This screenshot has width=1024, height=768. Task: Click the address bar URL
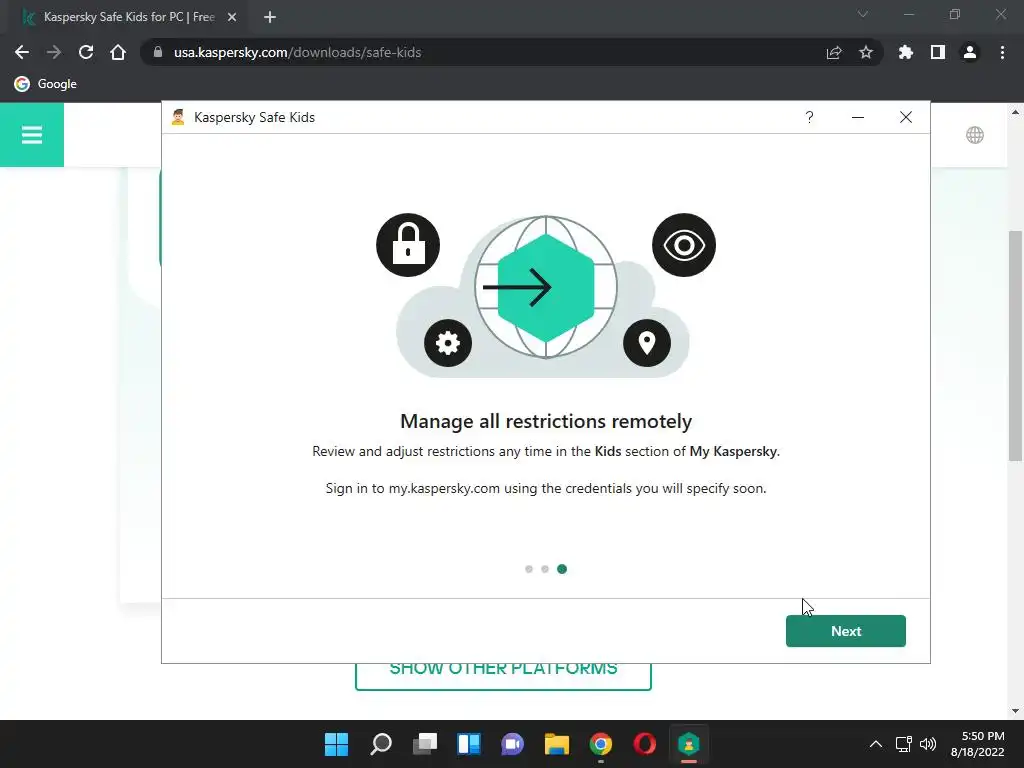(x=297, y=52)
